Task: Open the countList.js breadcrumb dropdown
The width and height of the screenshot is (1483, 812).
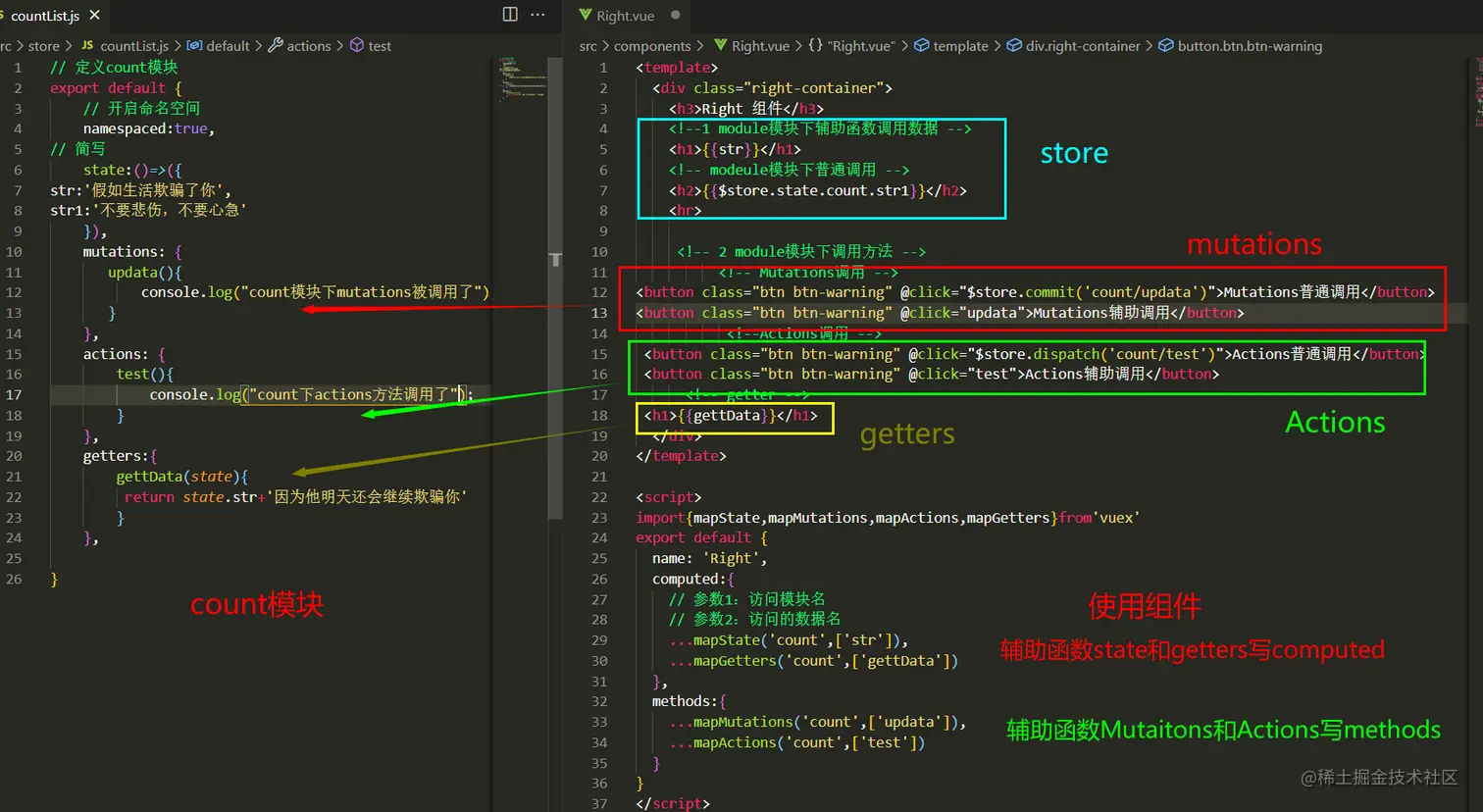Action: pyautogui.click(x=134, y=46)
